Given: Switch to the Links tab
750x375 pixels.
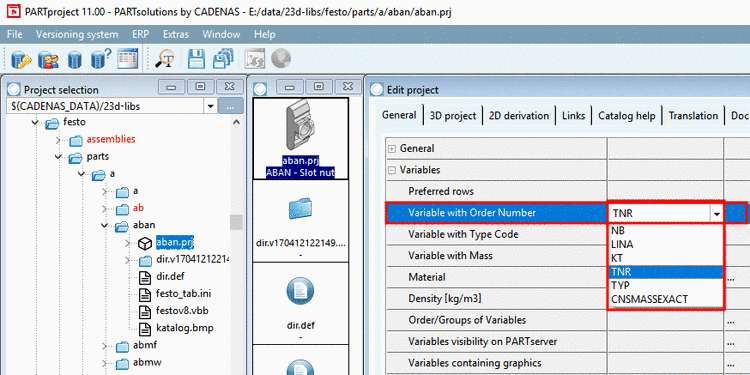Looking at the screenshot, I should pos(574,116).
